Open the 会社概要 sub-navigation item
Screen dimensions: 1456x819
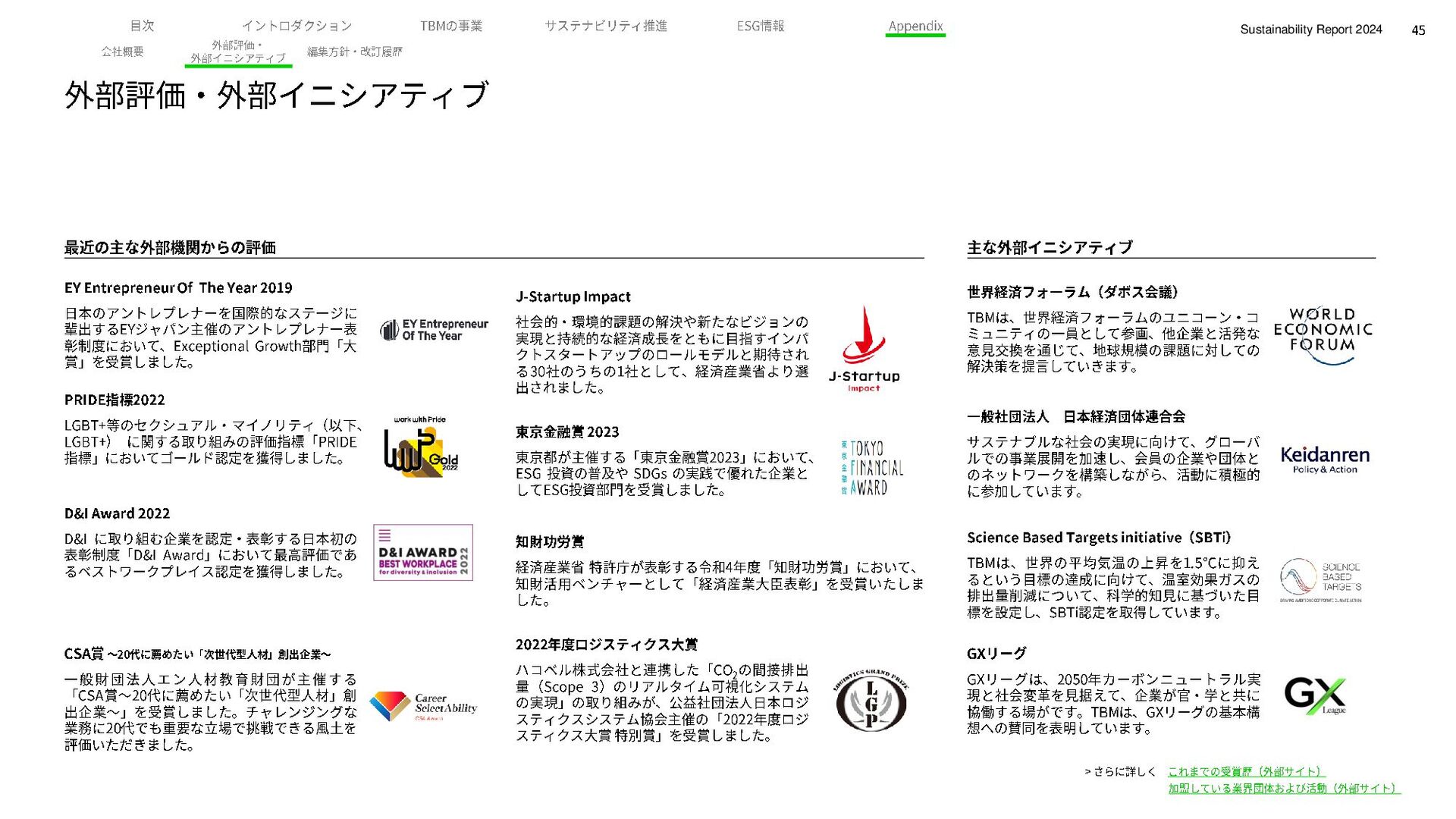[122, 52]
